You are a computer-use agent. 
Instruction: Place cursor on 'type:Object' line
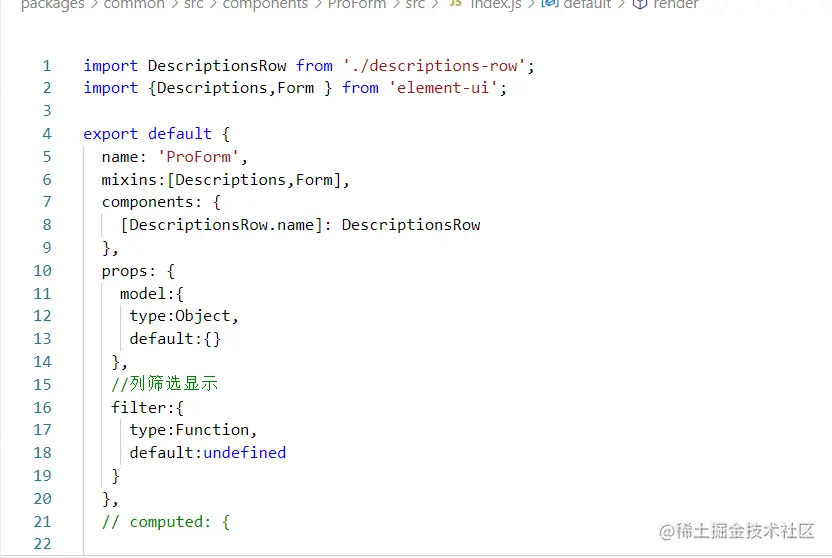coord(184,316)
